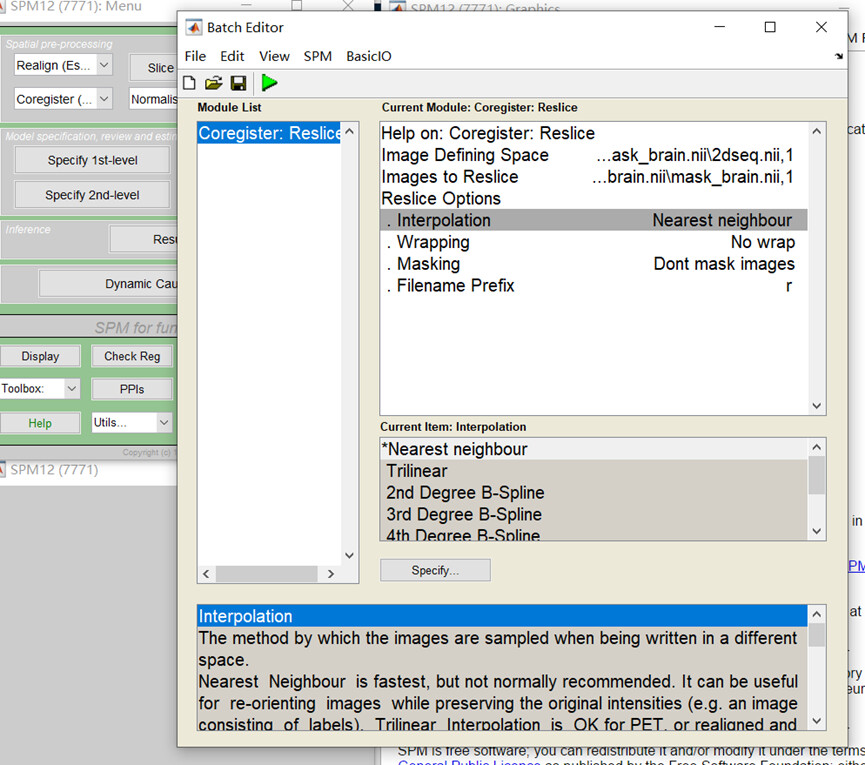Viewport: 865px width, 765px height.
Task: Click the Module List horizontal scrollbar
Action: [x=267, y=574]
